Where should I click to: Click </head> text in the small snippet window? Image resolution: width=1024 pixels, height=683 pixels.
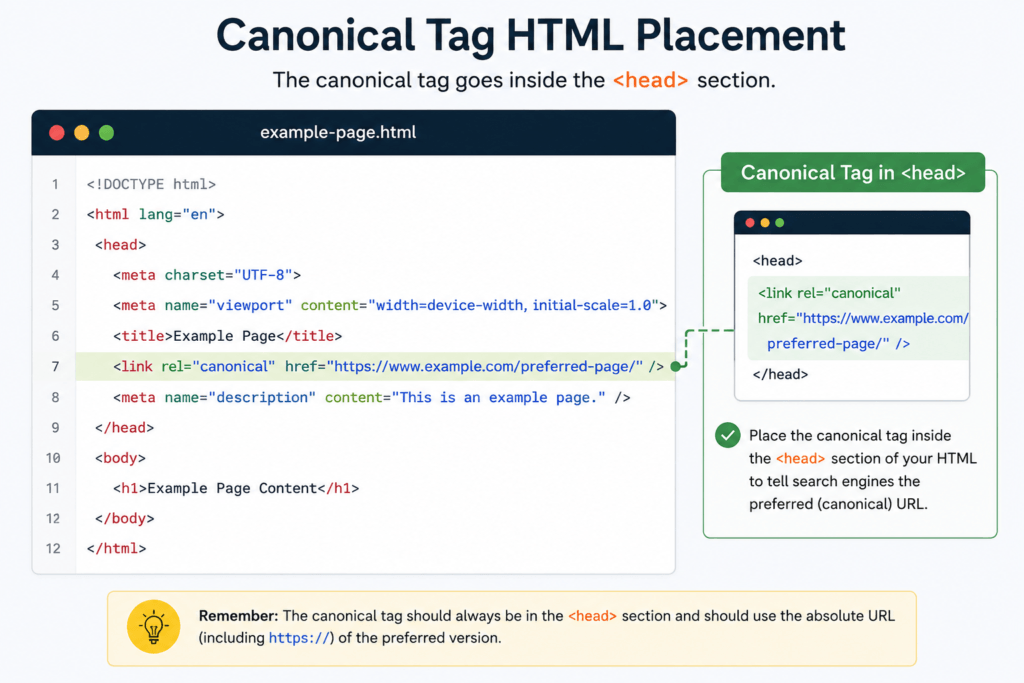tap(780, 374)
